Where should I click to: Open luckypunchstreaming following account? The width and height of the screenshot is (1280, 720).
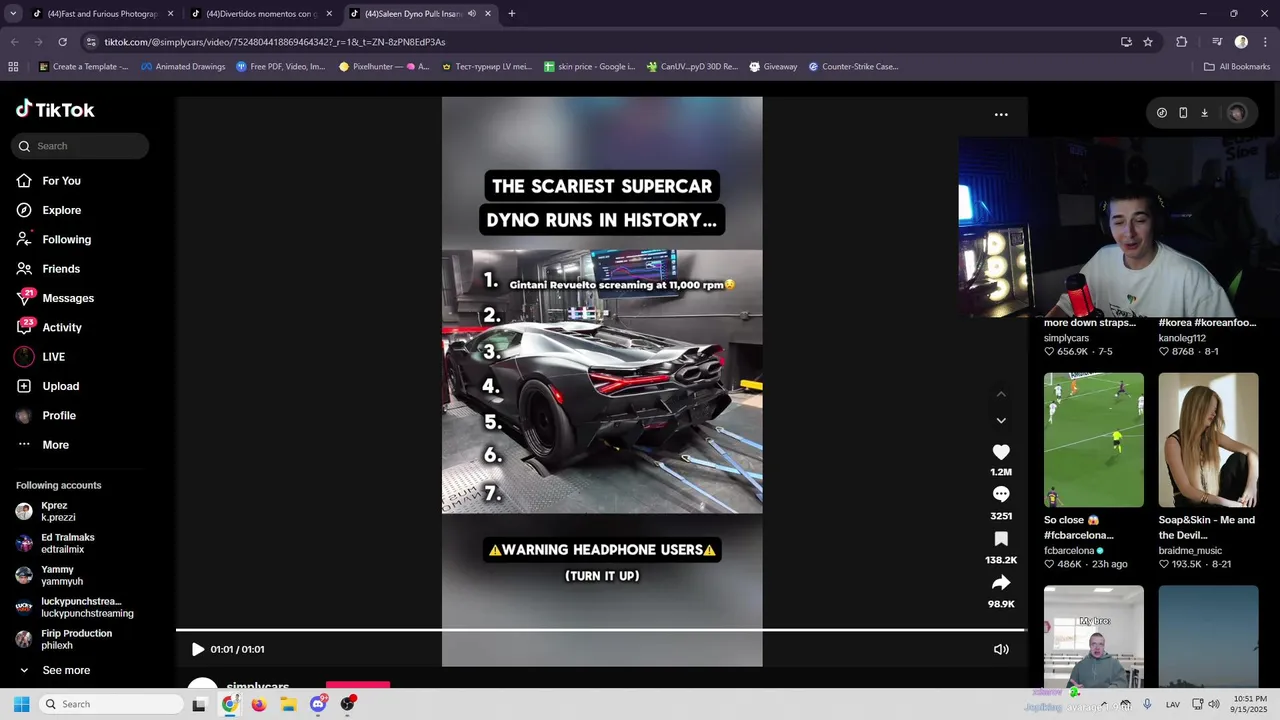pyautogui.click(x=75, y=607)
